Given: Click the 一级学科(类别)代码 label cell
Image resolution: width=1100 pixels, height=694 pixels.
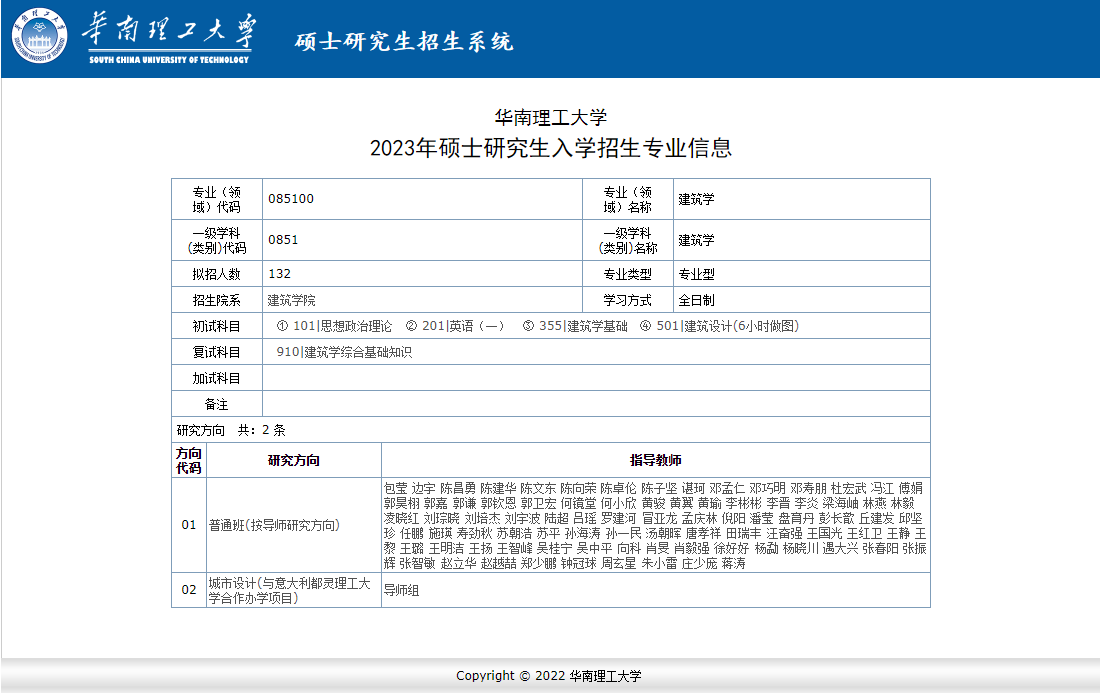Looking at the screenshot, I should 217,240.
